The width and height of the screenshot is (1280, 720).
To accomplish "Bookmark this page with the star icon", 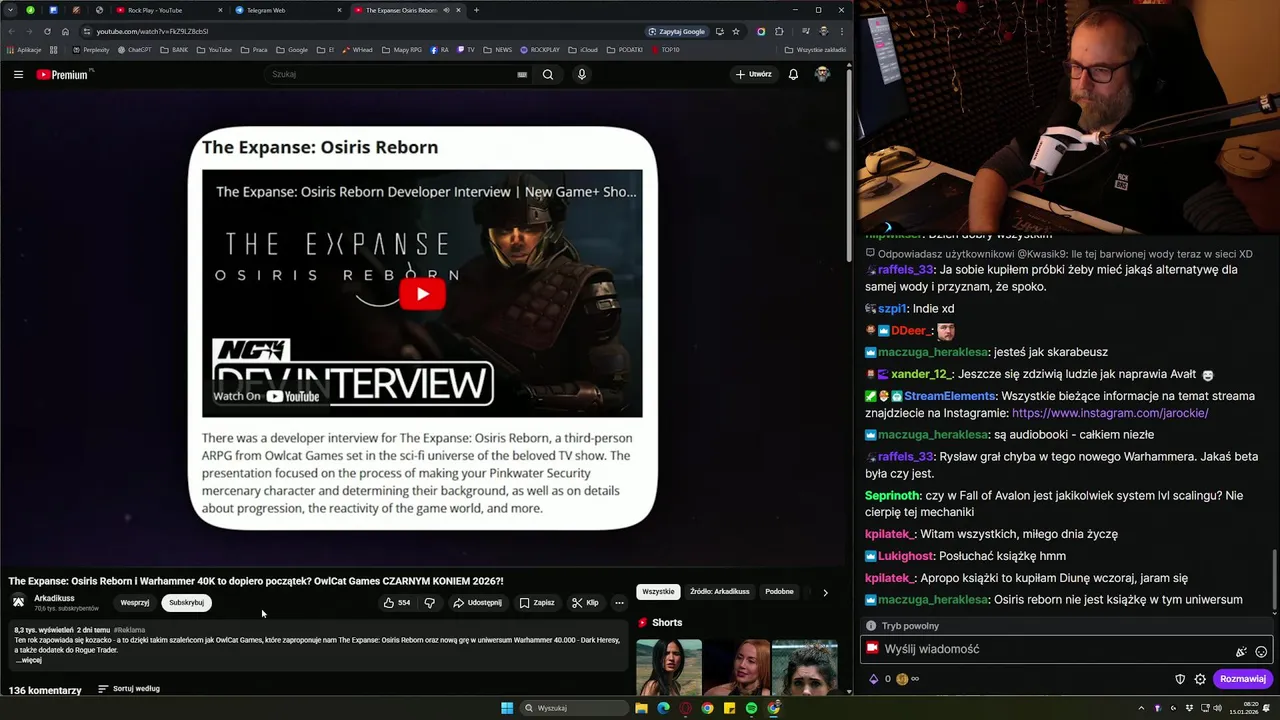I will point(736,31).
